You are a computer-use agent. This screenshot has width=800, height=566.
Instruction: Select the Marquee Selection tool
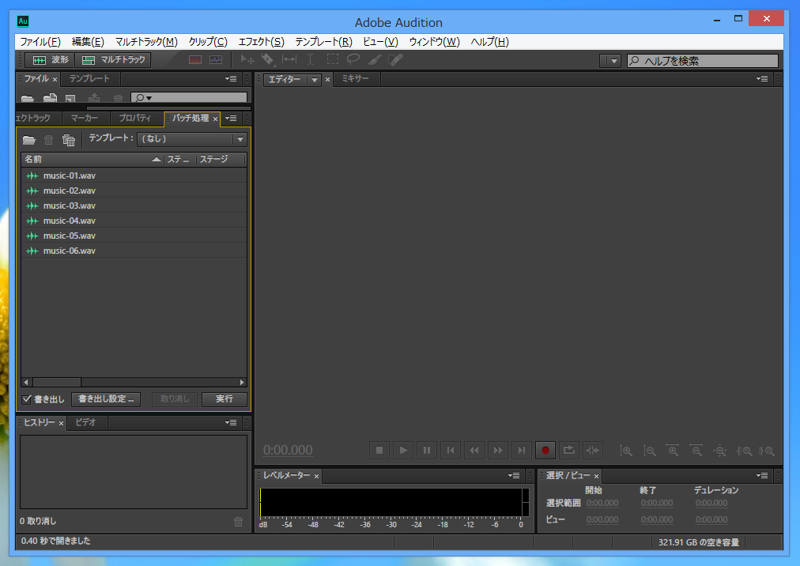click(x=332, y=60)
